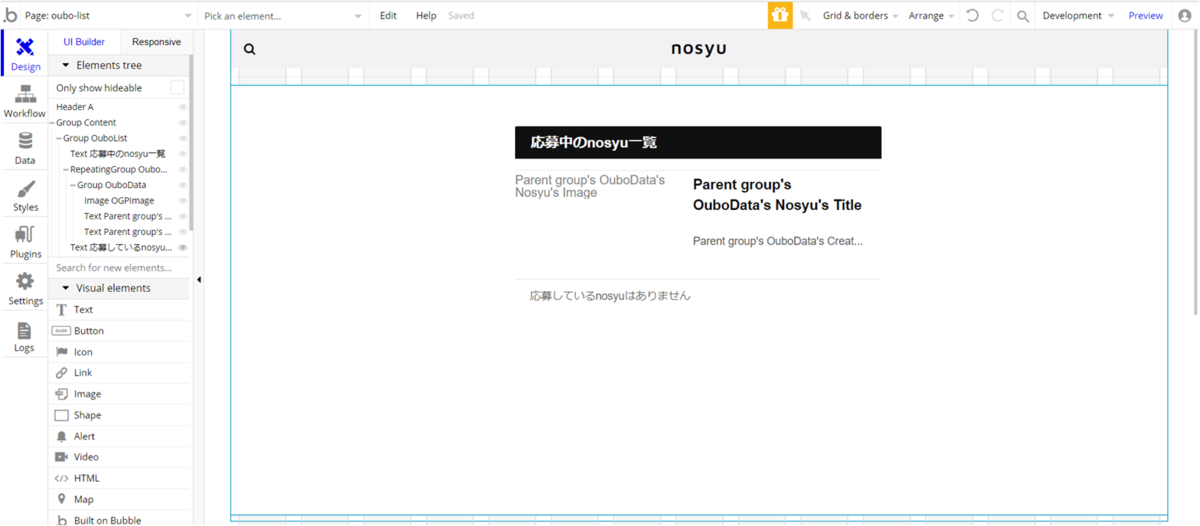Open the Grid & borders dropdown
Viewport: 1200px width, 526px height.
coord(860,16)
